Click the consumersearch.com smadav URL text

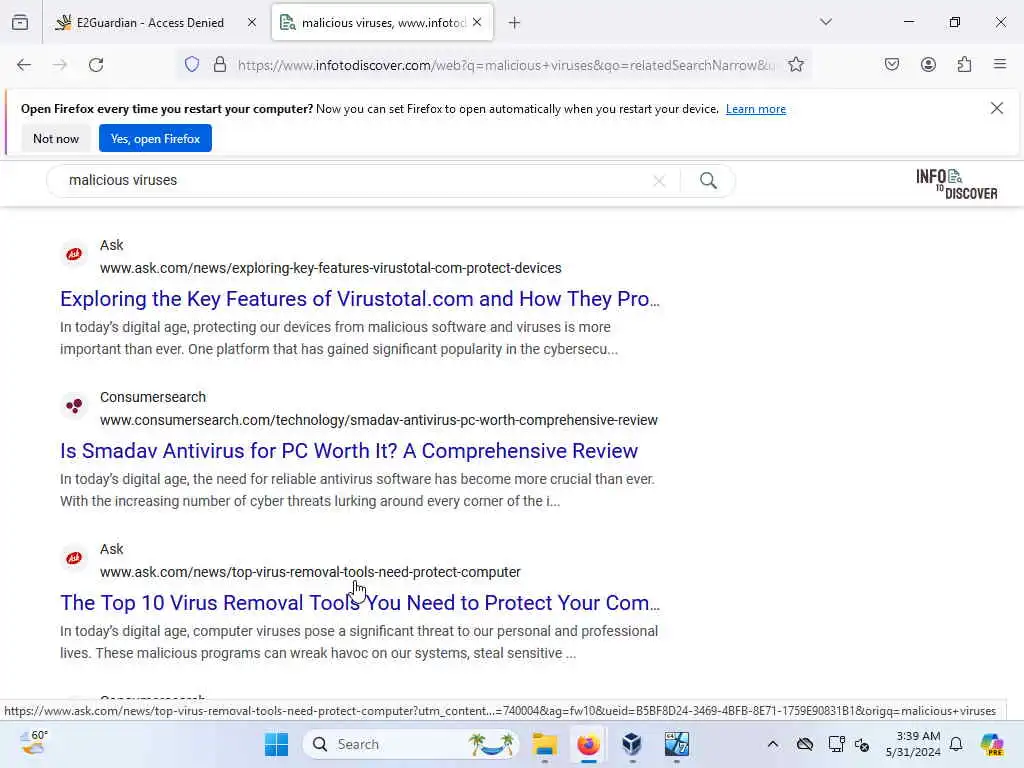point(379,421)
